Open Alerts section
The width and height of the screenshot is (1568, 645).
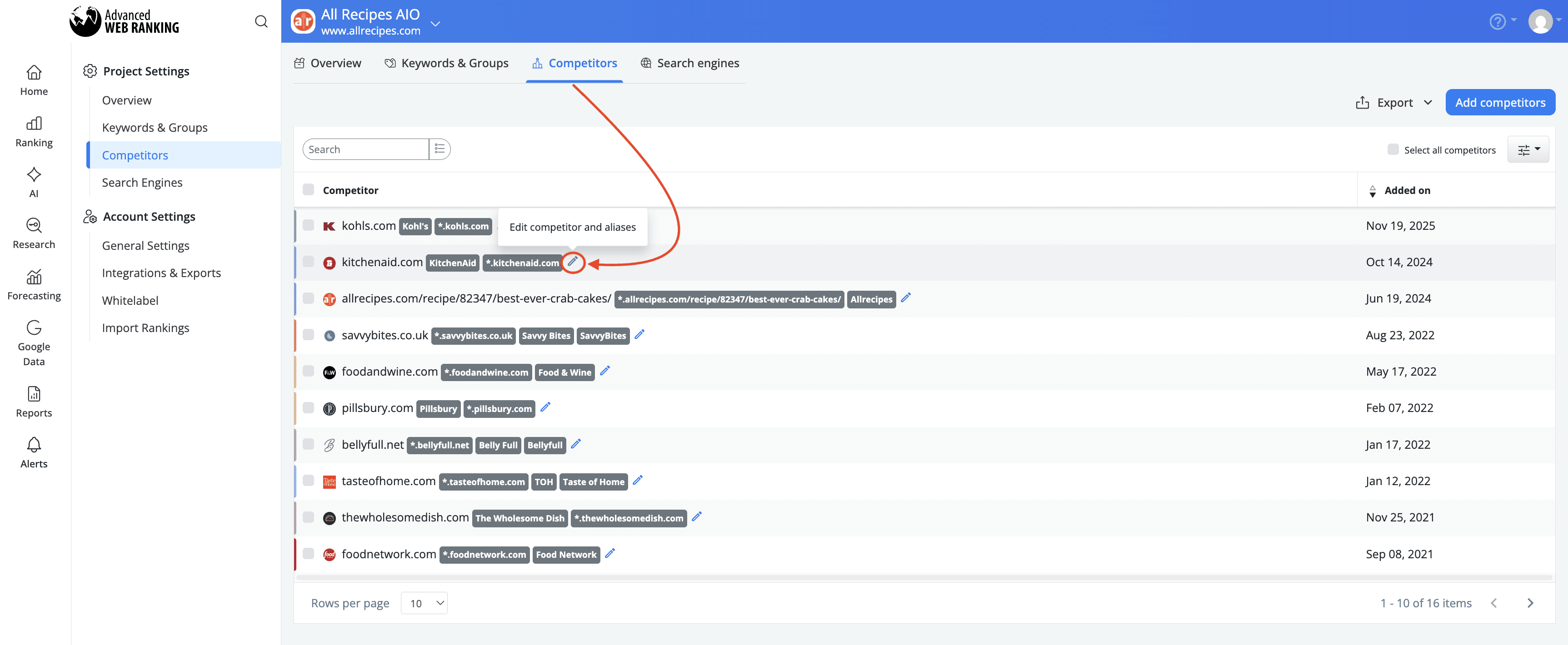click(34, 453)
